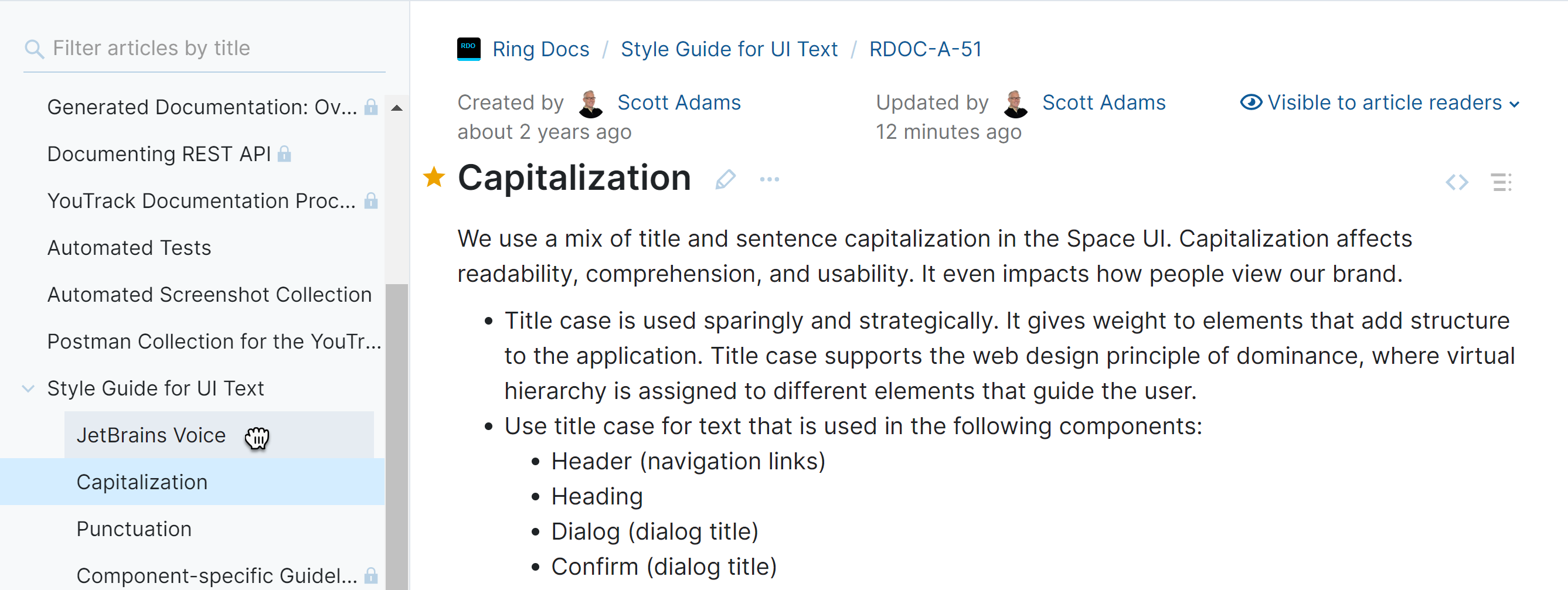Open RDOC-A-51 article ID link
1568x590 pixels.
tap(925, 49)
